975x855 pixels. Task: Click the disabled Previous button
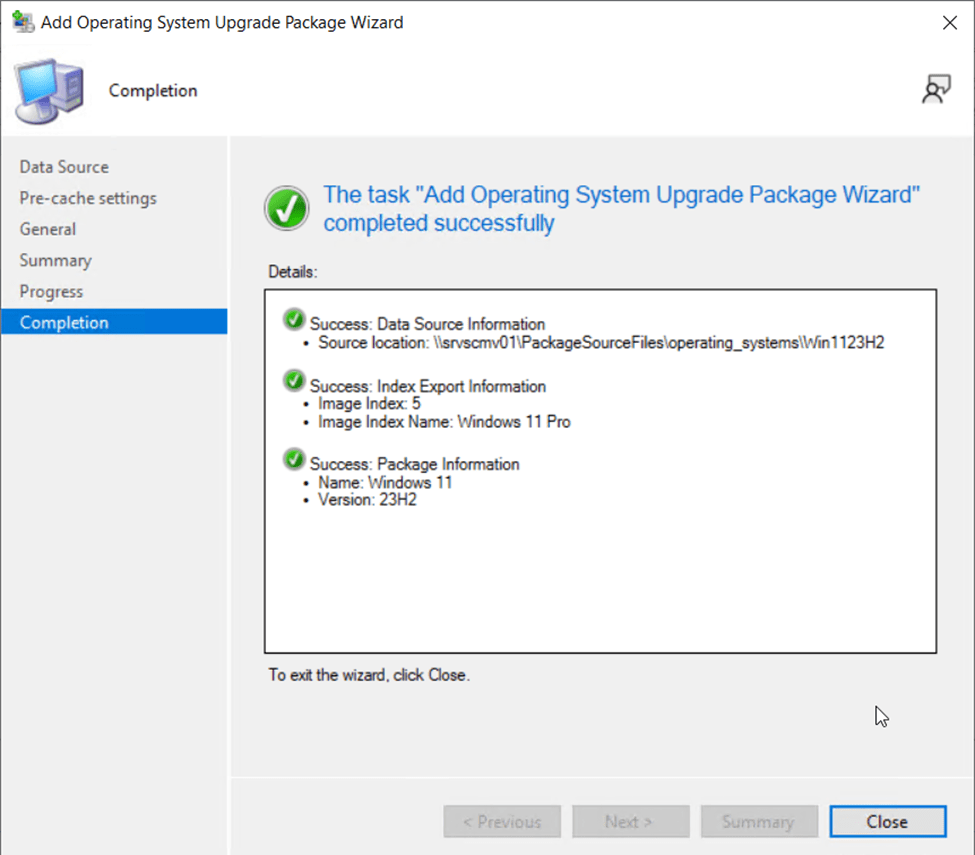pyautogui.click(x=502, y=822)
